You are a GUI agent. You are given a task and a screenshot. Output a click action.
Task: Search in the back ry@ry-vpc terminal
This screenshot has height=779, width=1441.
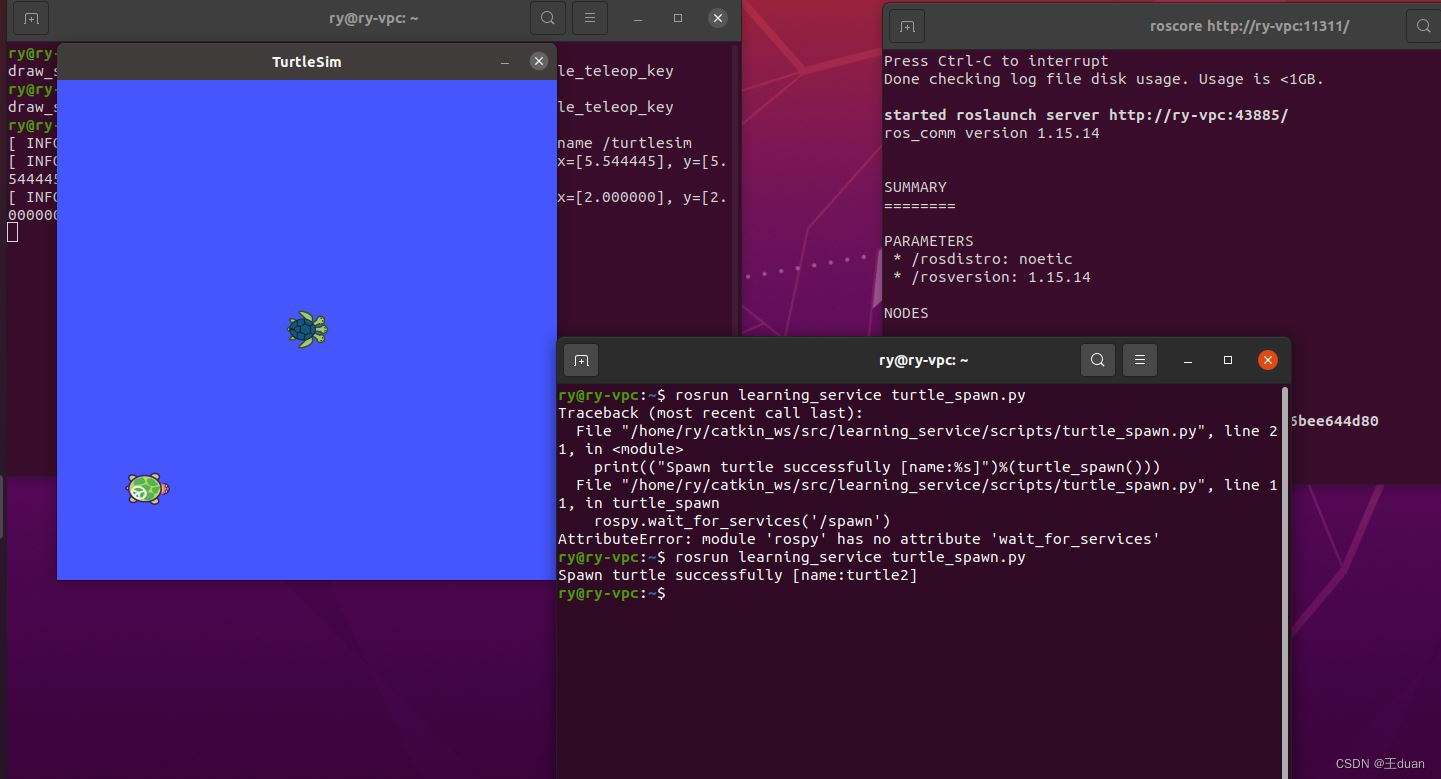click(x=548, y=18)
